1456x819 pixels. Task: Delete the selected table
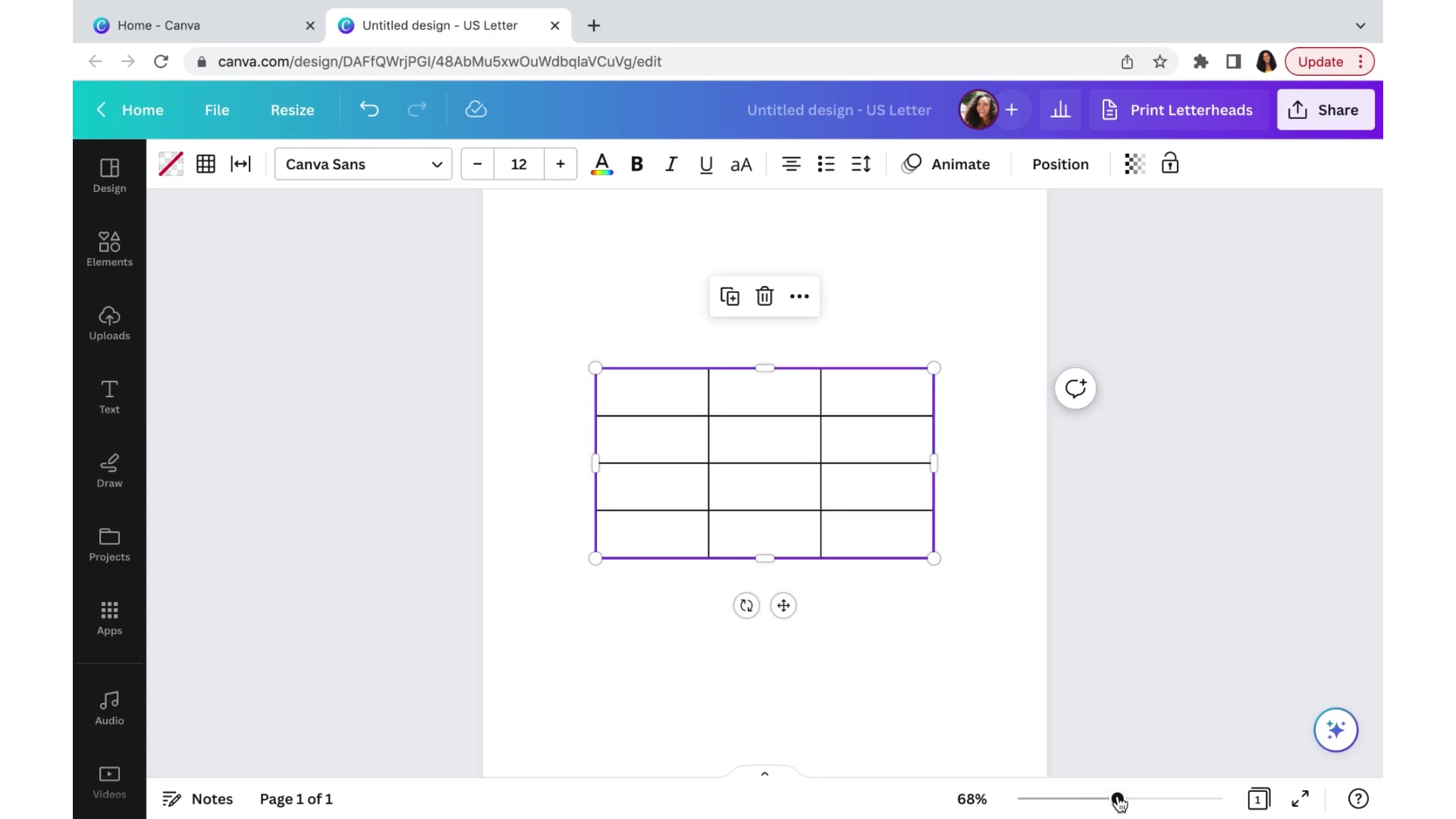[x=764, y=296]
